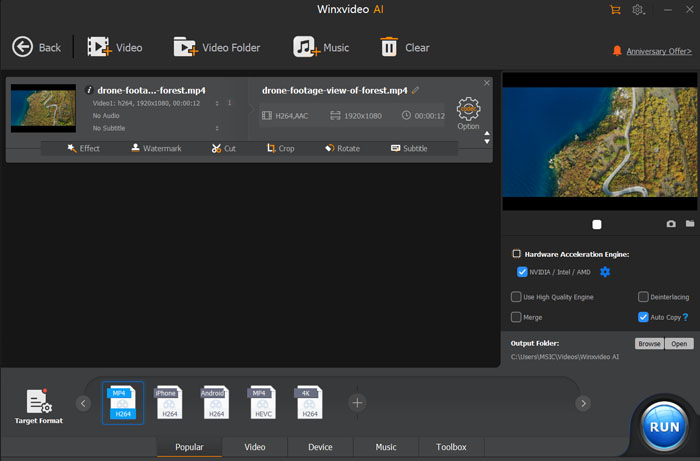Screen dimensions: 700x461
Task: Take a snapshot with the camera icon
Action: (x=671, y=224)
